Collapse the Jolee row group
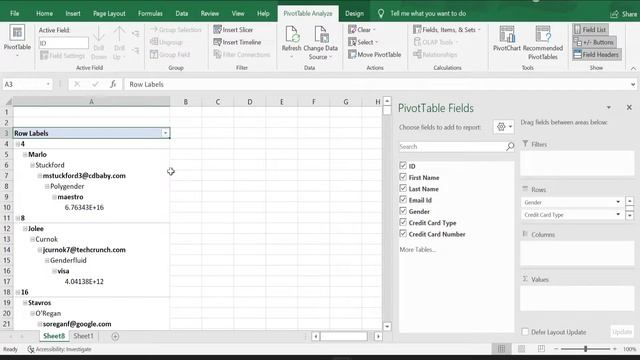This screenshot has height=360, width=640. 25,229
